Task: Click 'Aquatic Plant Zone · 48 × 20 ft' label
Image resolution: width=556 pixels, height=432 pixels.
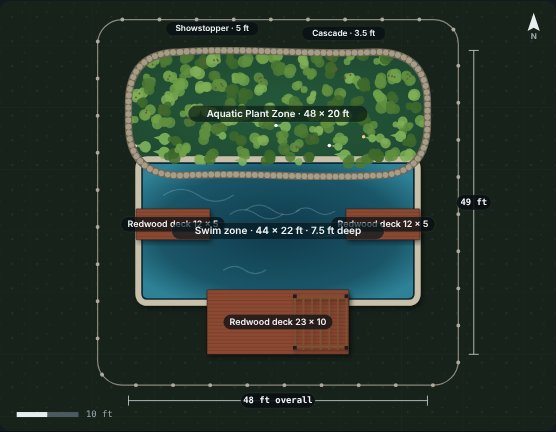Action: pos(278,114)
